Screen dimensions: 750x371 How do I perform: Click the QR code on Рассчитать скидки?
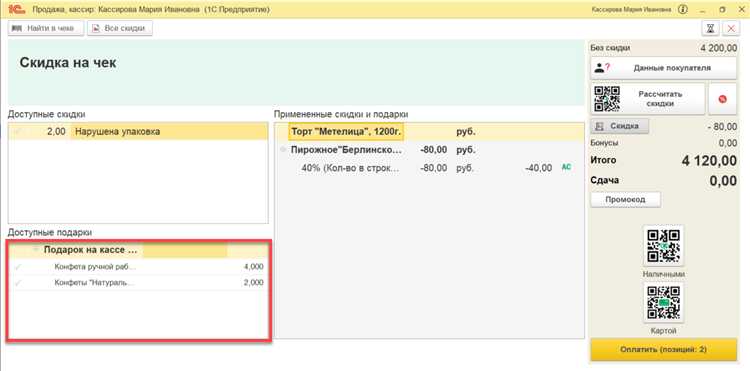click(x=607, y=99)
